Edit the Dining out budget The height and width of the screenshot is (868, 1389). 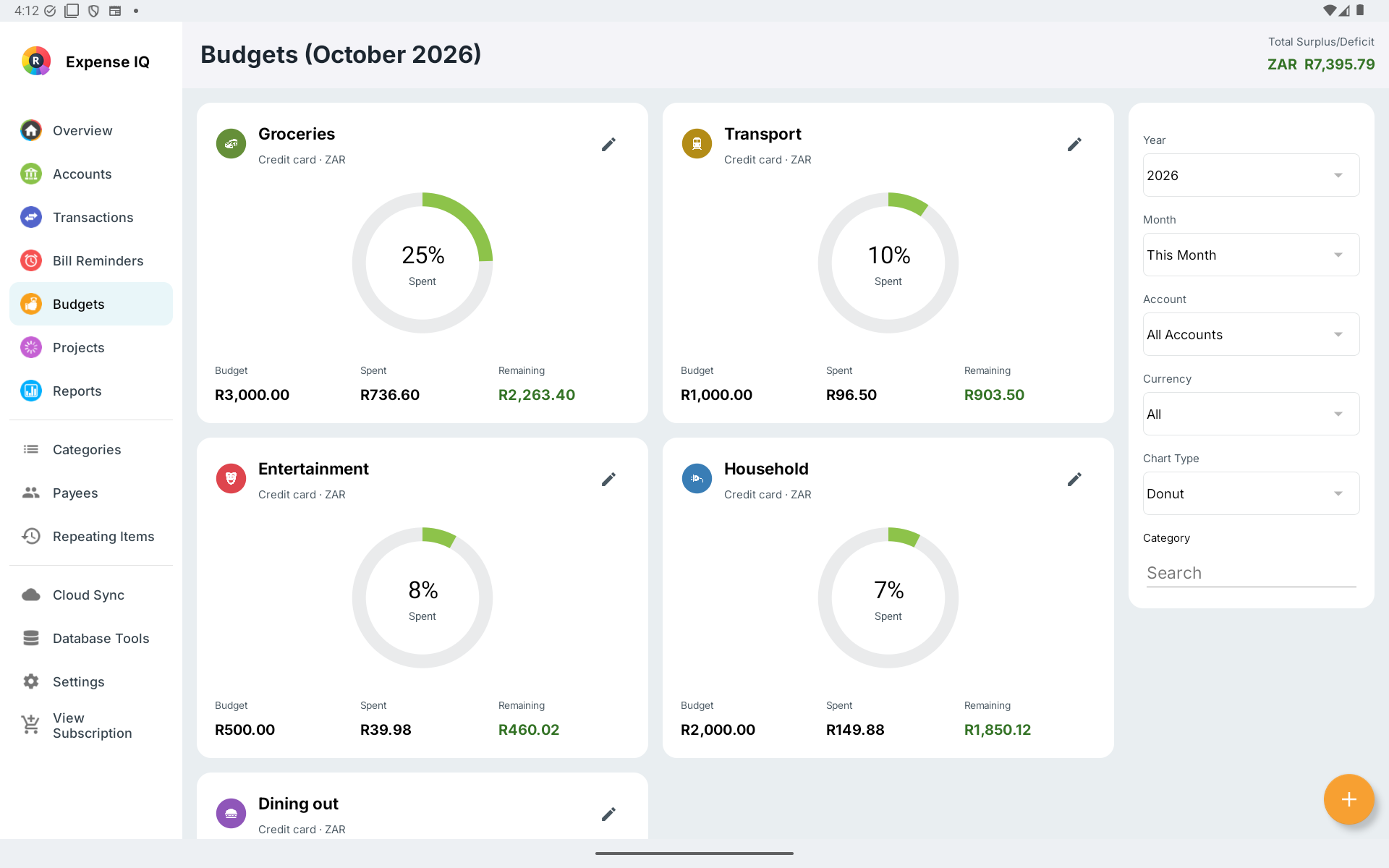pos(608,814)
